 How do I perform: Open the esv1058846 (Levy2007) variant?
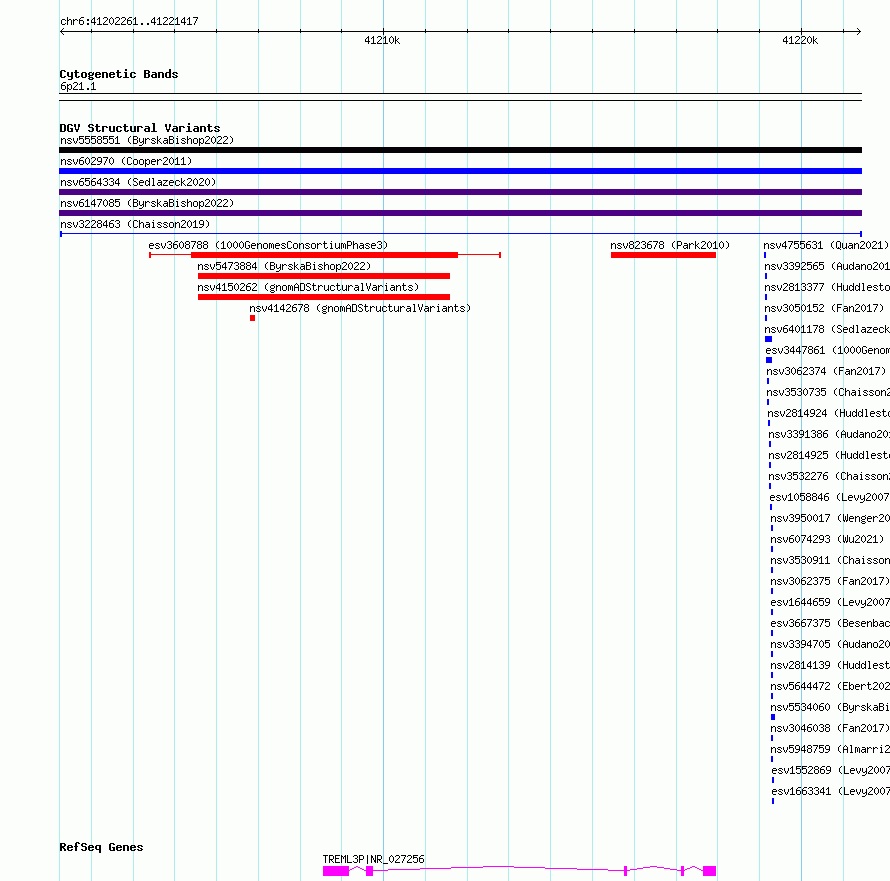click(x=829, y=497)
